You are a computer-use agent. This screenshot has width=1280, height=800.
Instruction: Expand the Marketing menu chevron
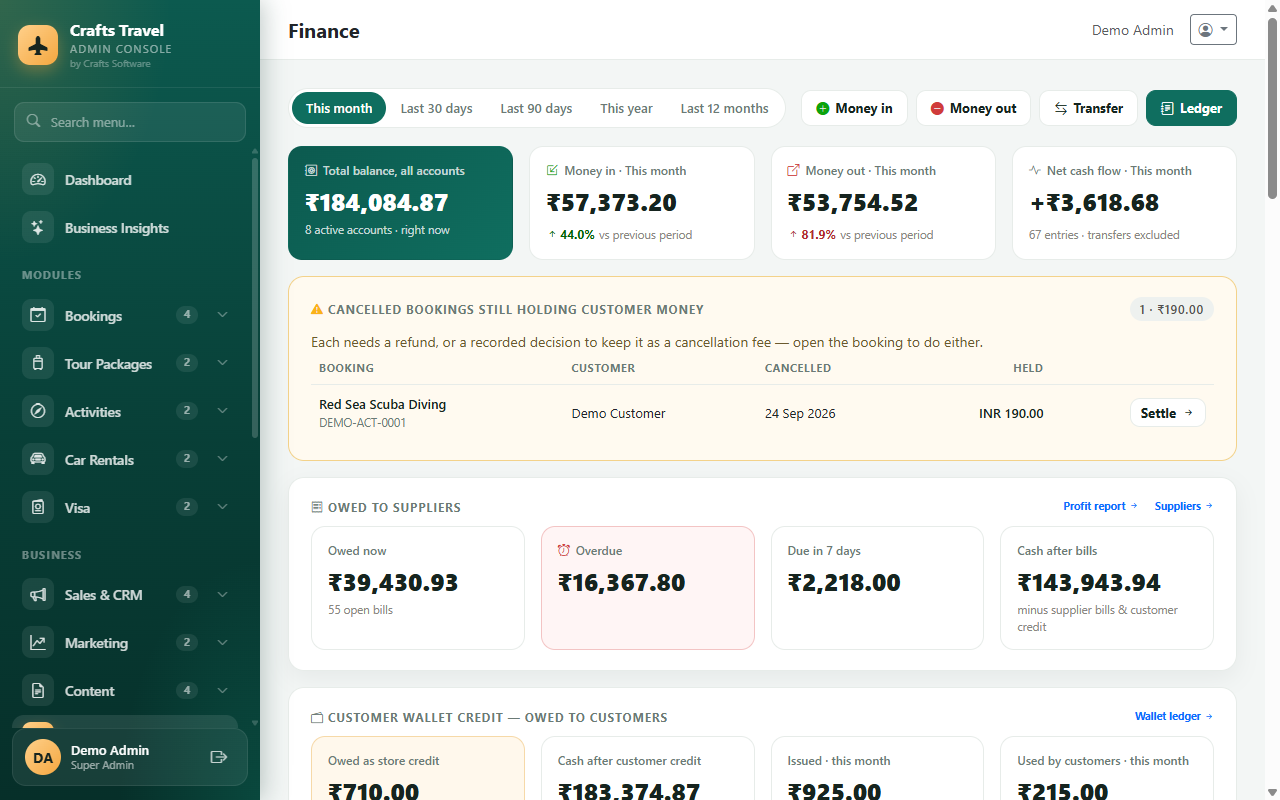click(222, 642)
